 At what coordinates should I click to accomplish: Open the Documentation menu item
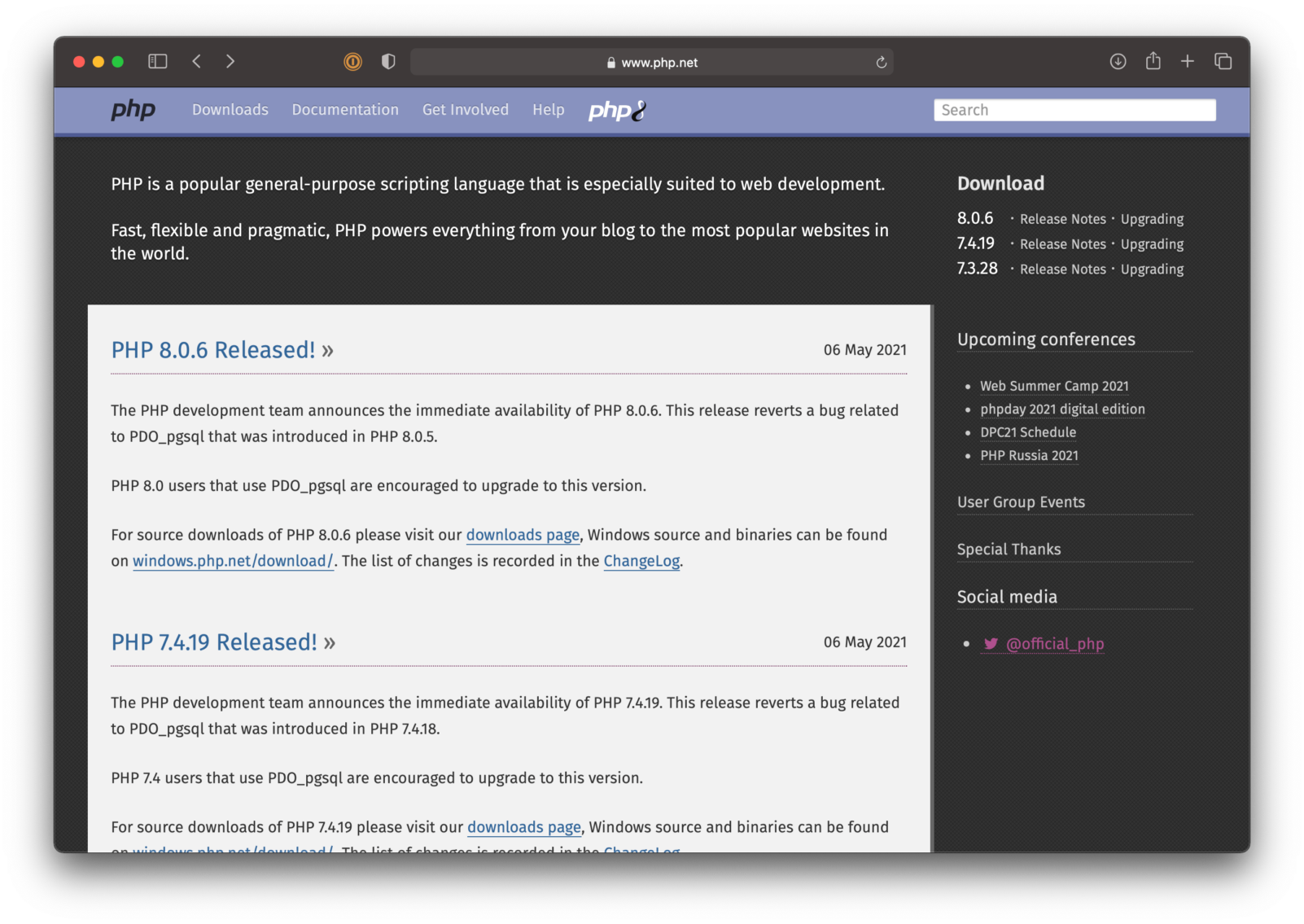pyautogui.click(x=345, y=110)
